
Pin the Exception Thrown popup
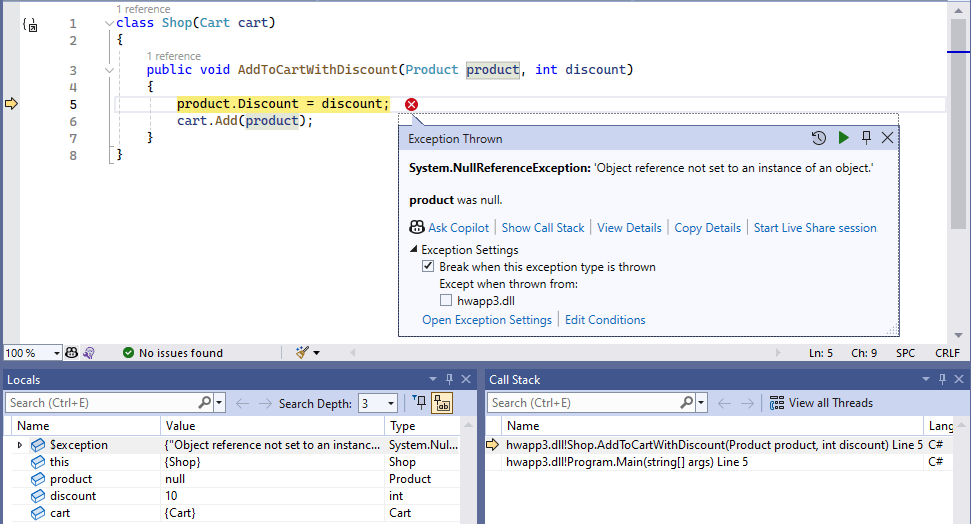[866, 138]
